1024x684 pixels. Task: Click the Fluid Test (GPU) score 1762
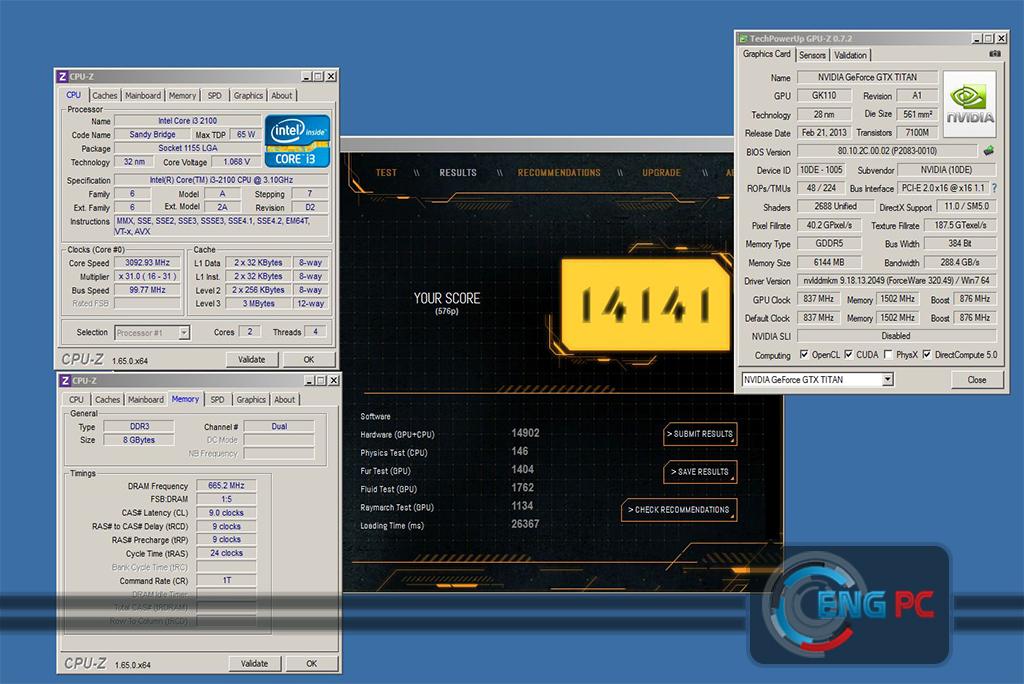[x=522, y=487]
